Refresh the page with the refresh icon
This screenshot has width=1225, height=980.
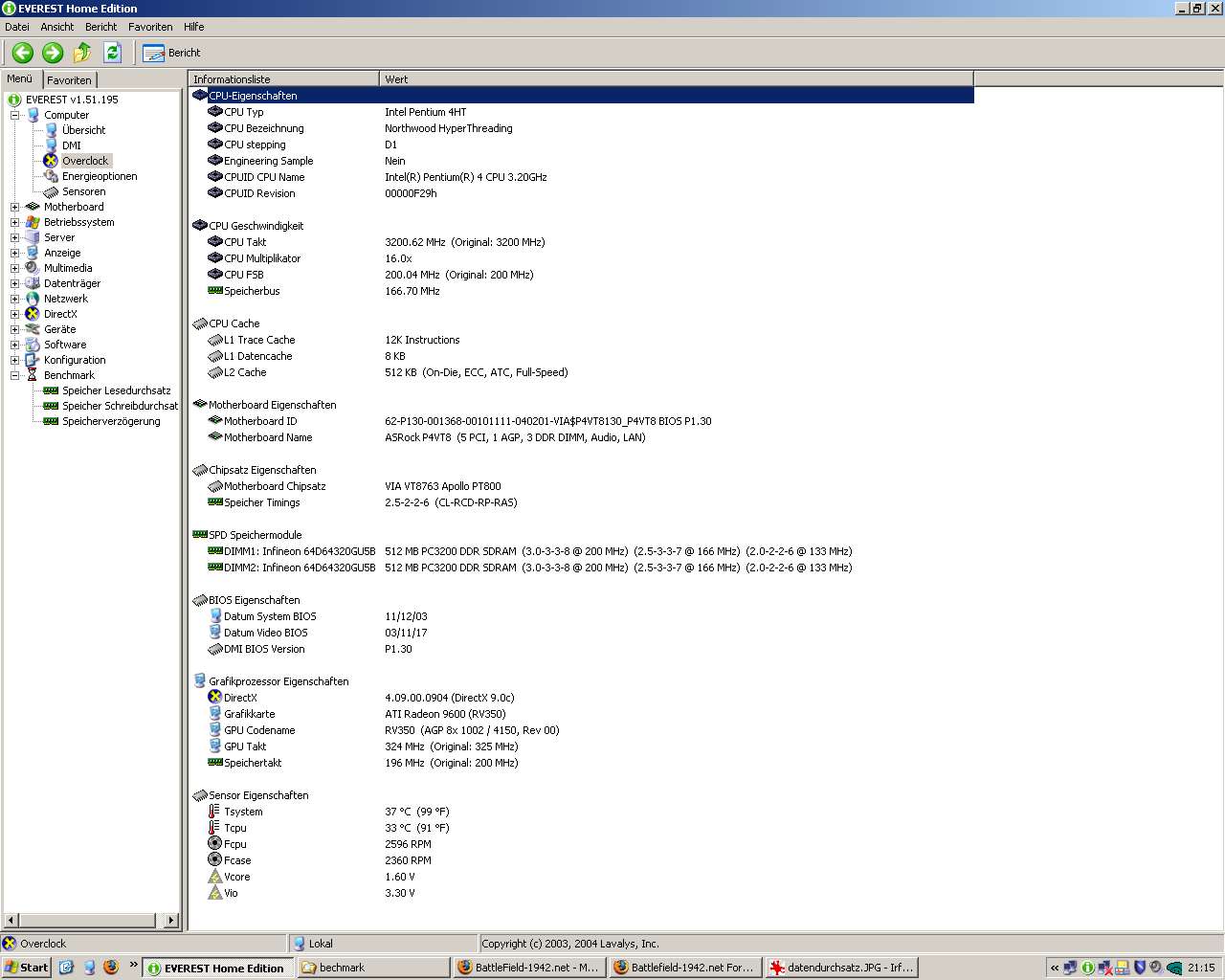(x=112, y=53)
